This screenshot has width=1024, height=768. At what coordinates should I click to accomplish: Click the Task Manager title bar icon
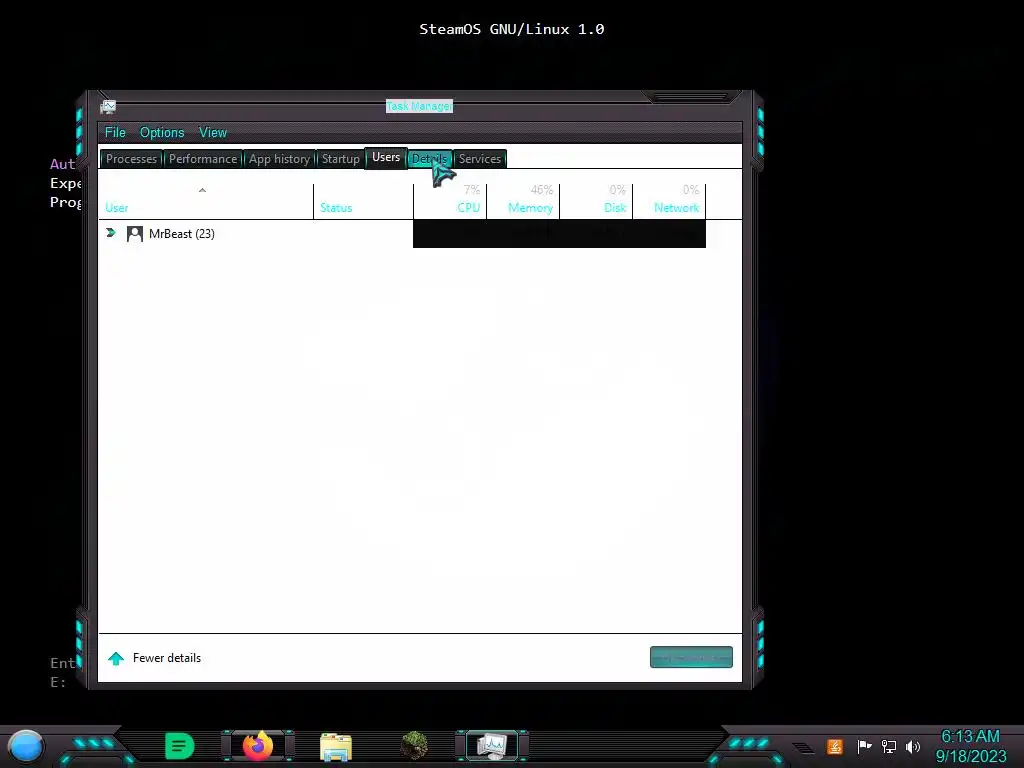click(108, 106)
